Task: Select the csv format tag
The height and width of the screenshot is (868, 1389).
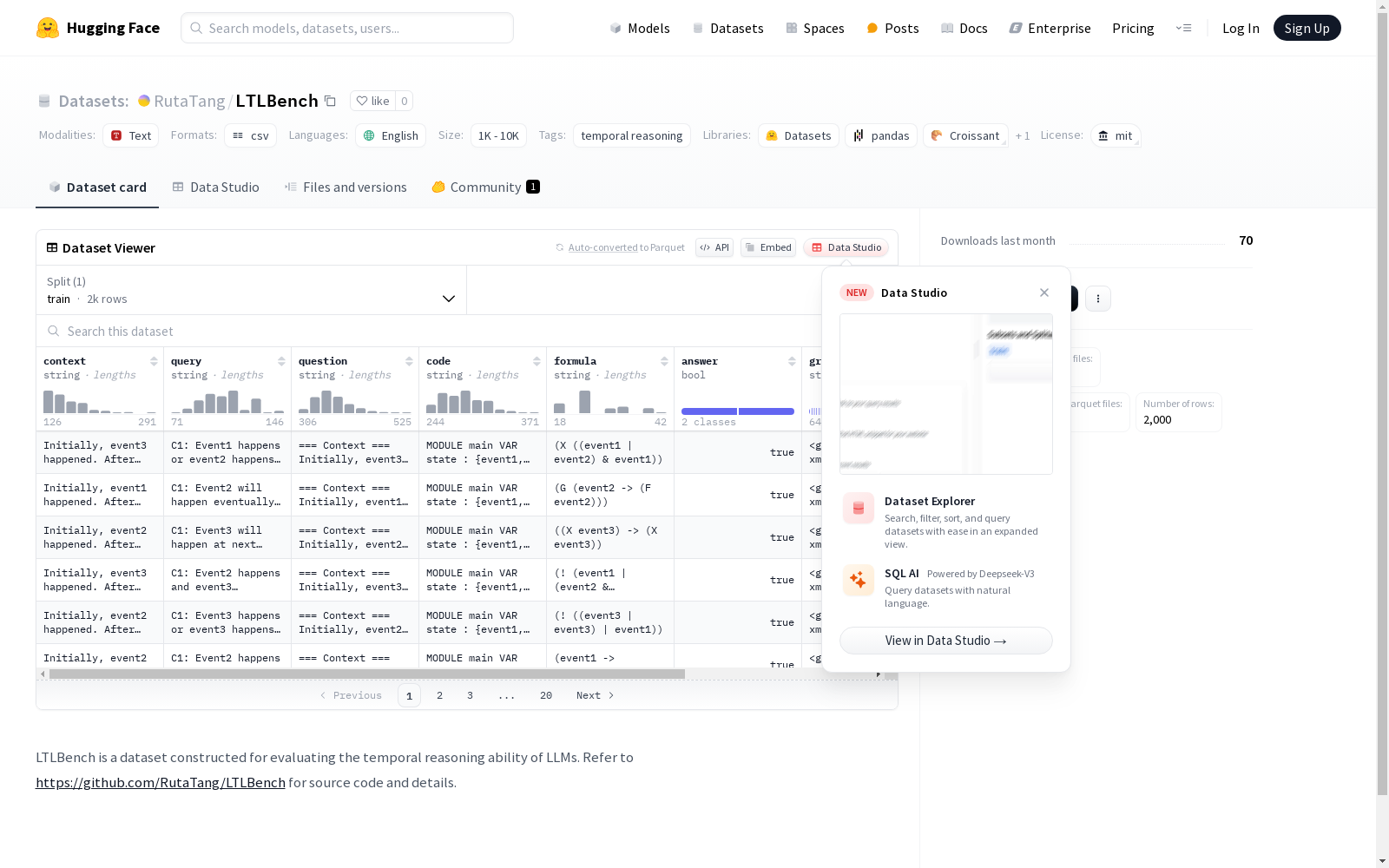Action: [x=250, y=135]
